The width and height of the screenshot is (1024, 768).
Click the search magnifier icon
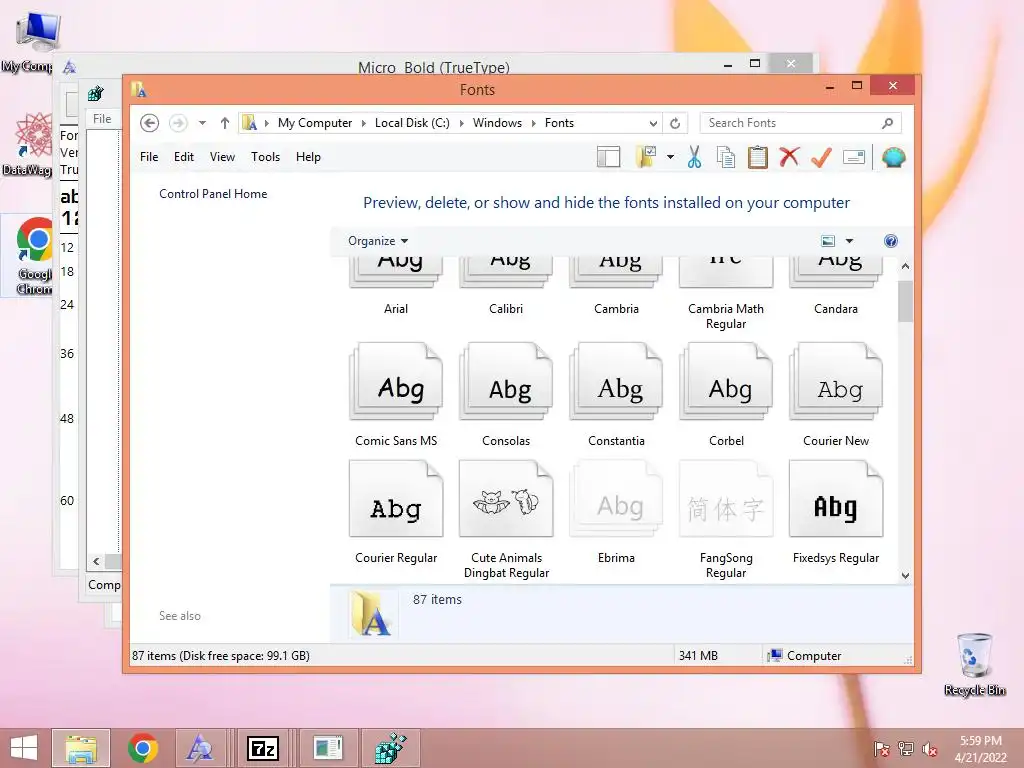888,123
